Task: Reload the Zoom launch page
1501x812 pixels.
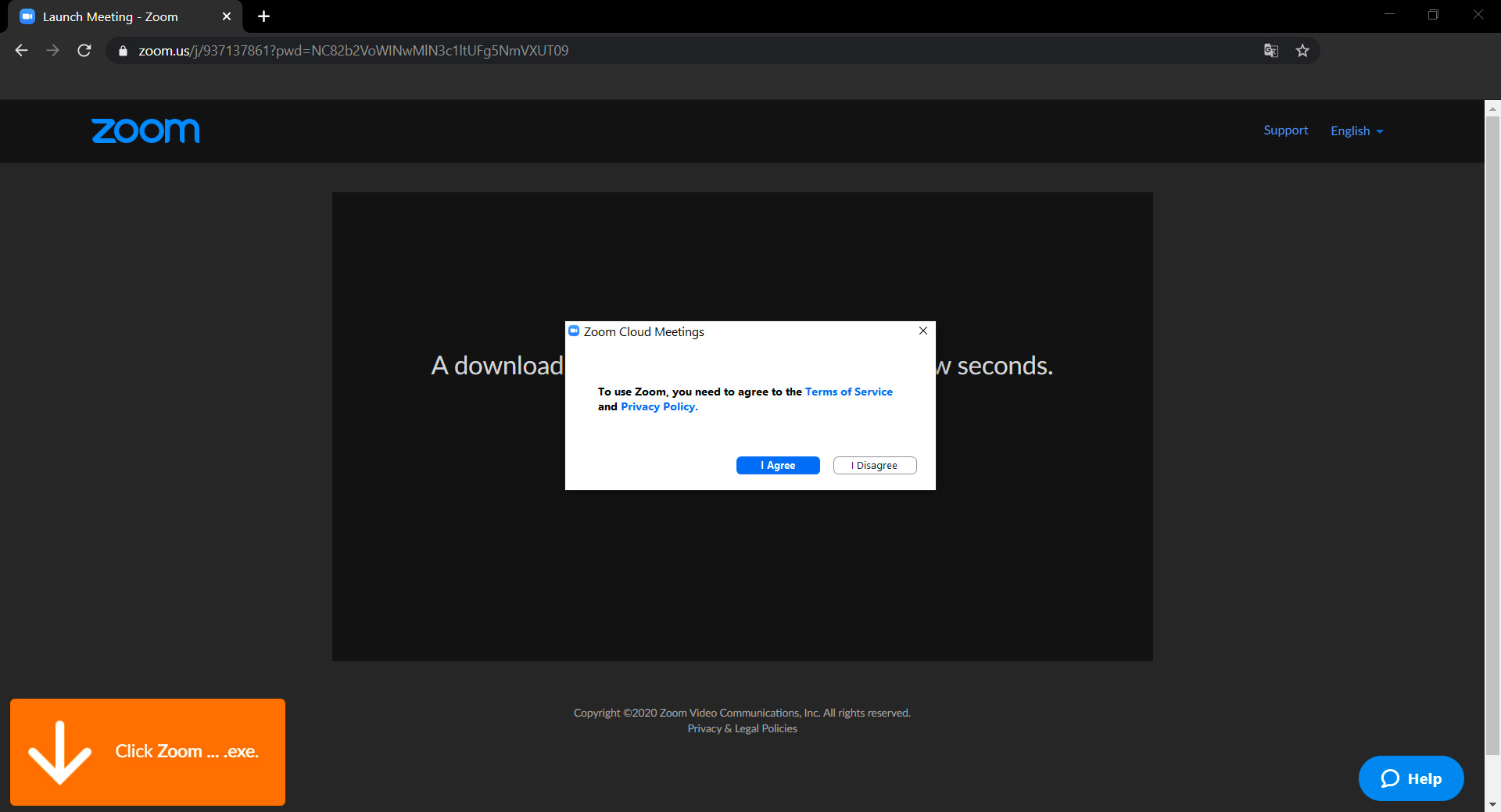Action: [84, 51]
